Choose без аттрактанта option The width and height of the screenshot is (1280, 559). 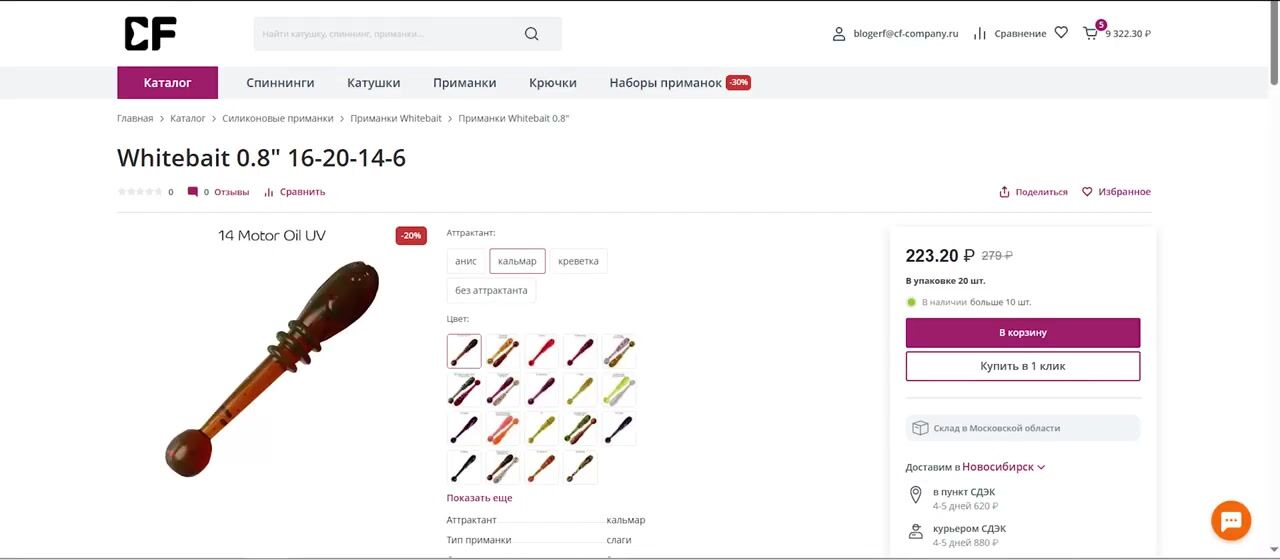coord(491,291)
